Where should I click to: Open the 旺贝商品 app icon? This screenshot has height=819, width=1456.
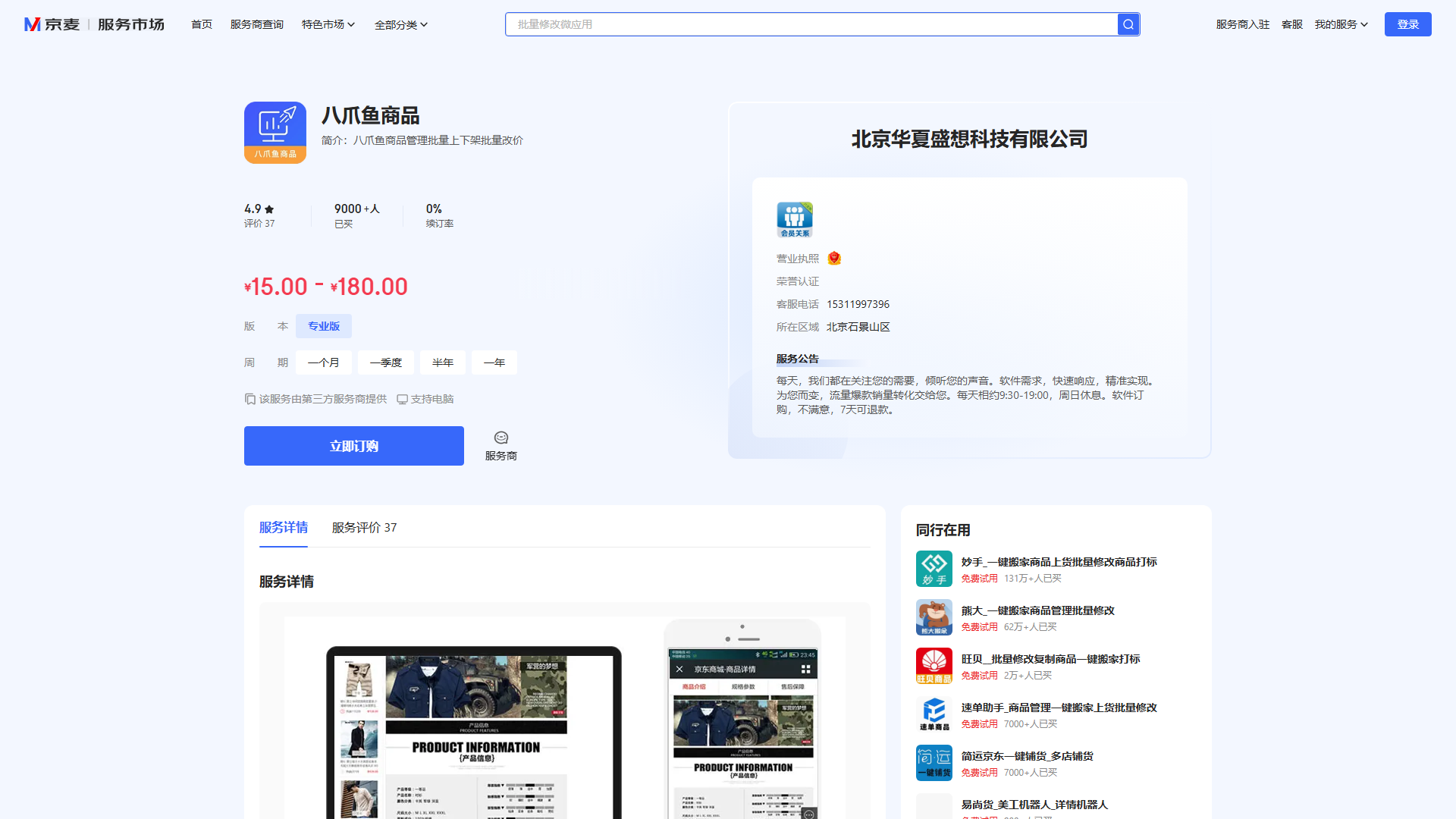(x=934, y=666)
